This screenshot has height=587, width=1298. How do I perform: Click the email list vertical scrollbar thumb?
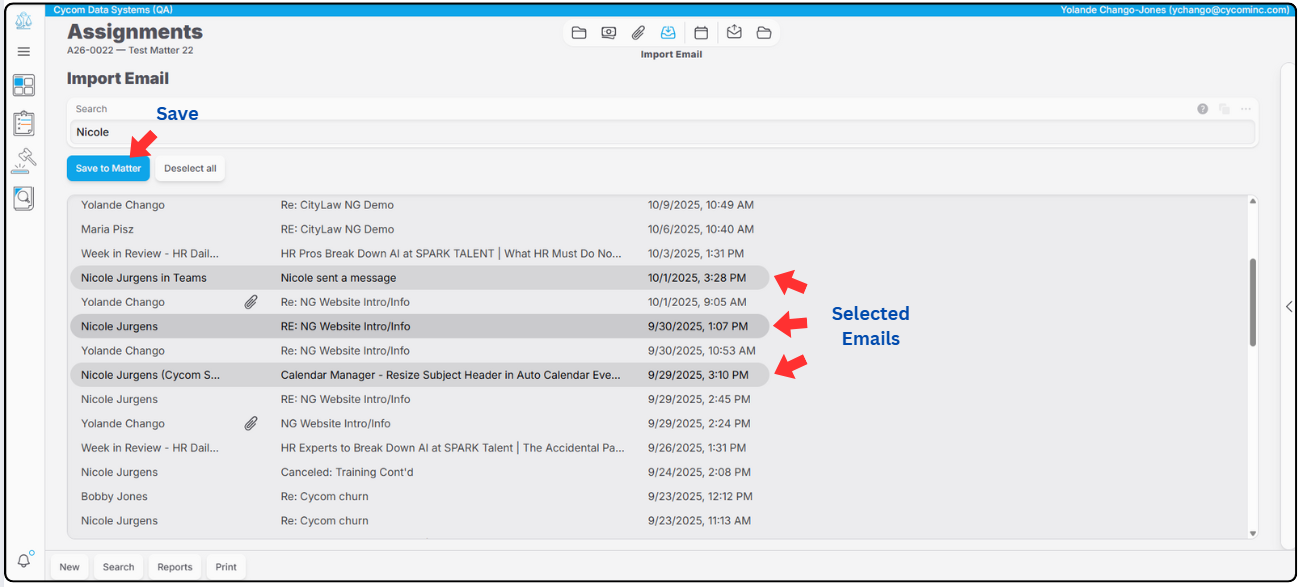[1253, 303]
